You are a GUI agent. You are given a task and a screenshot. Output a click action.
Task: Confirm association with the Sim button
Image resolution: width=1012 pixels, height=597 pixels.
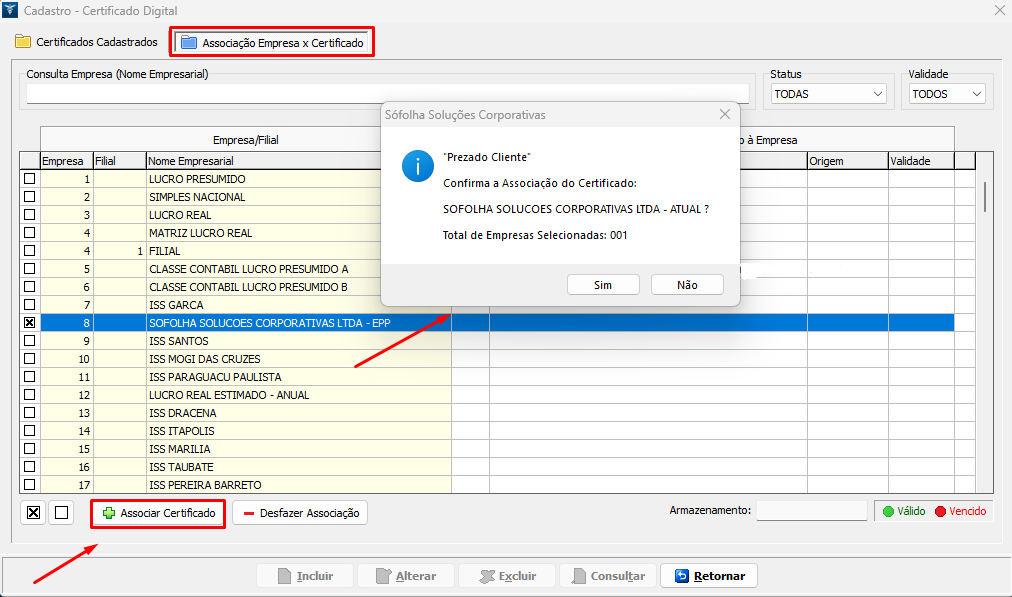click(x=602, y=285)
